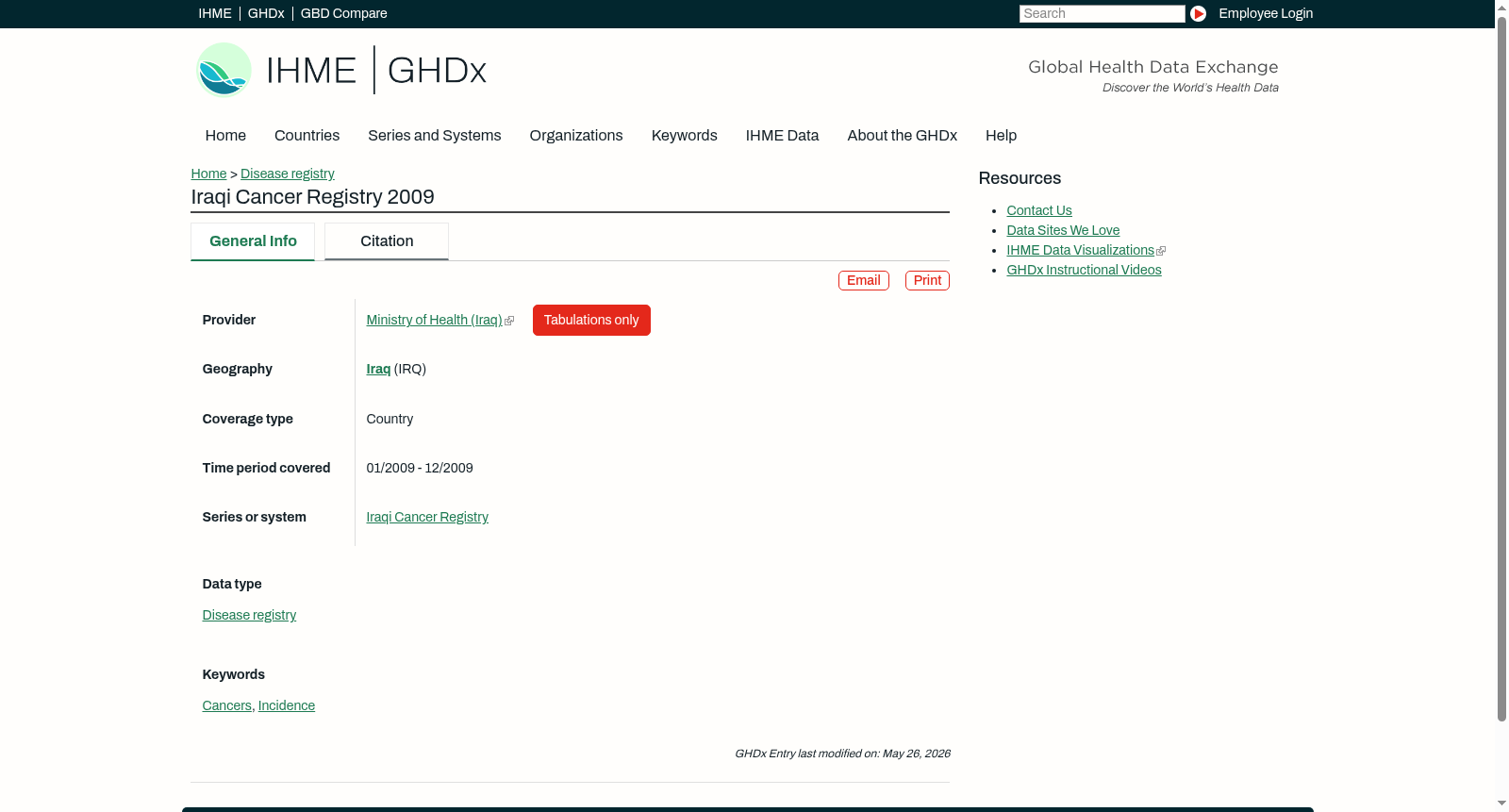1509x812 pixels.
Task: Open the Keywords menu
Action: click(684, 135)
